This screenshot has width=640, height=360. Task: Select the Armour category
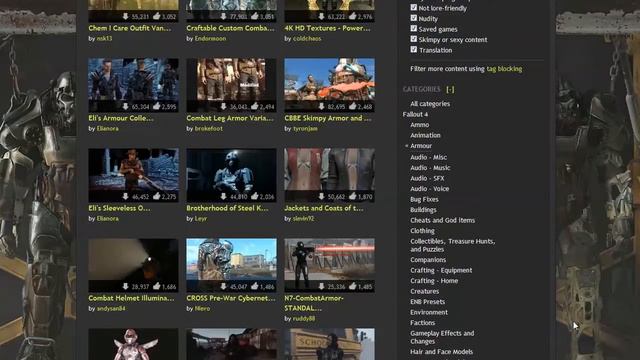(421, 146)
